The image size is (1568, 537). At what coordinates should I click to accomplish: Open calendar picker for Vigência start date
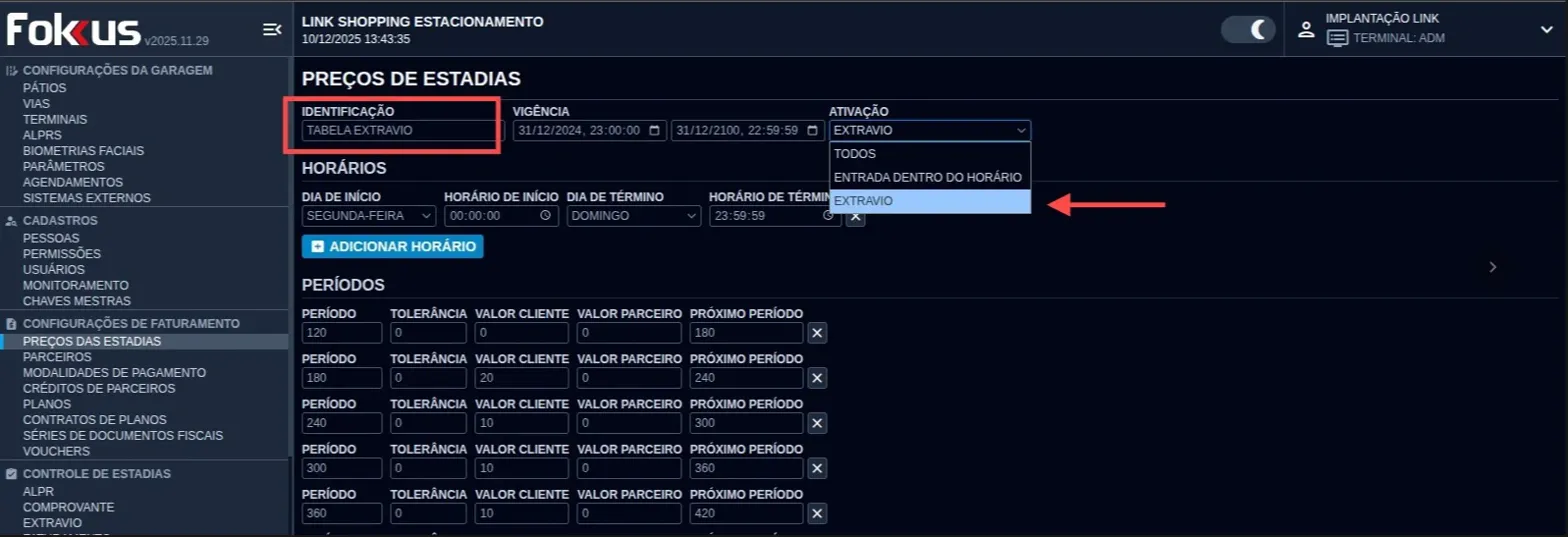(x=655, y=131)
